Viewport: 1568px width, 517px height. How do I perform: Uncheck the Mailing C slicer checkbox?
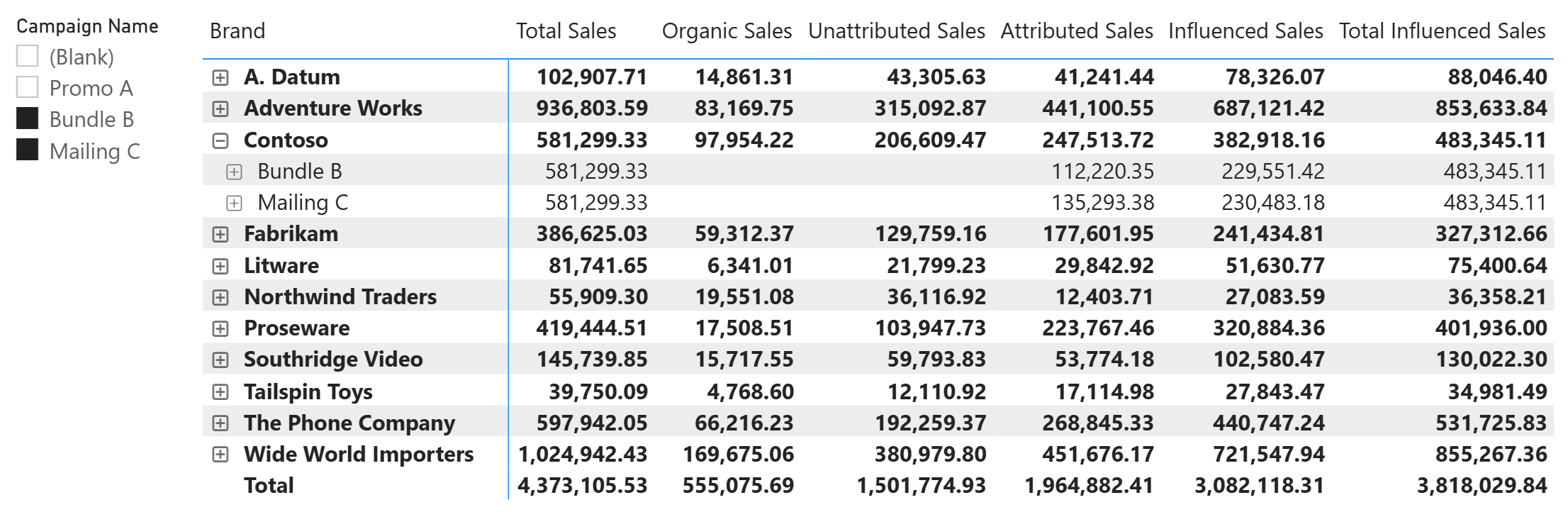point(27,150)
